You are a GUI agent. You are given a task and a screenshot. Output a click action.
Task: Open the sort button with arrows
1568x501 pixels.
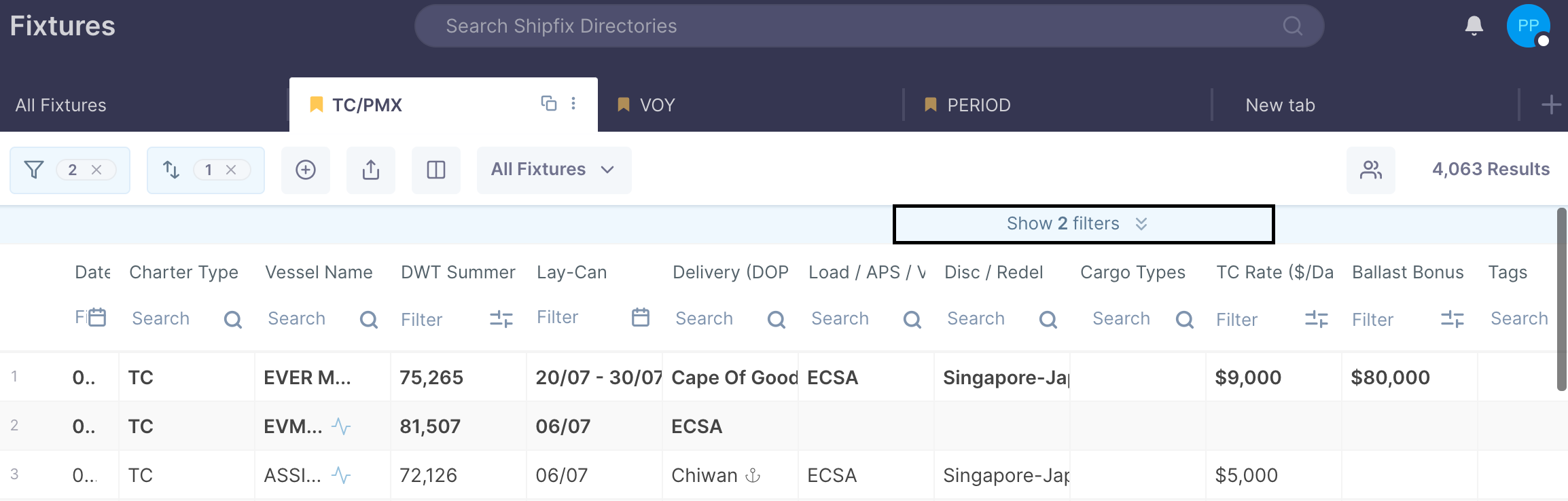click(x=171, y=170)
